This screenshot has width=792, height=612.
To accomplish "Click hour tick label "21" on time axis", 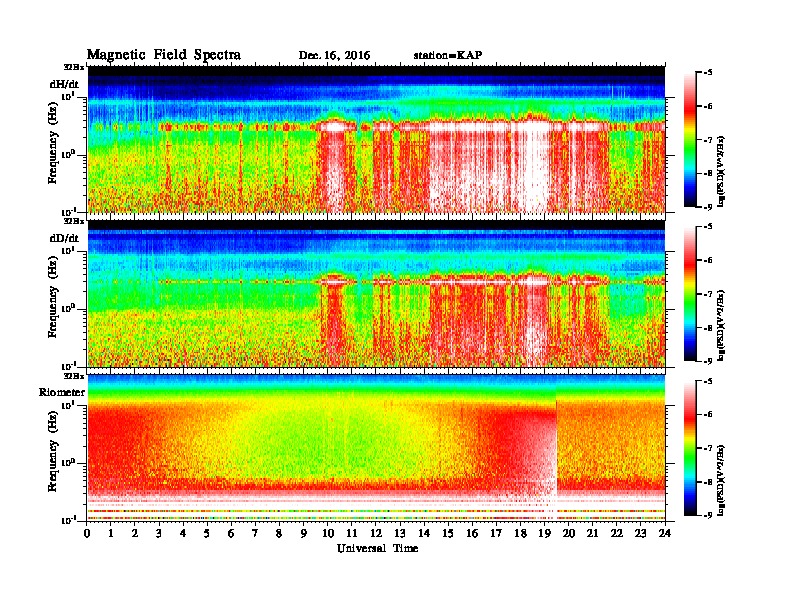I will point(592,533).
